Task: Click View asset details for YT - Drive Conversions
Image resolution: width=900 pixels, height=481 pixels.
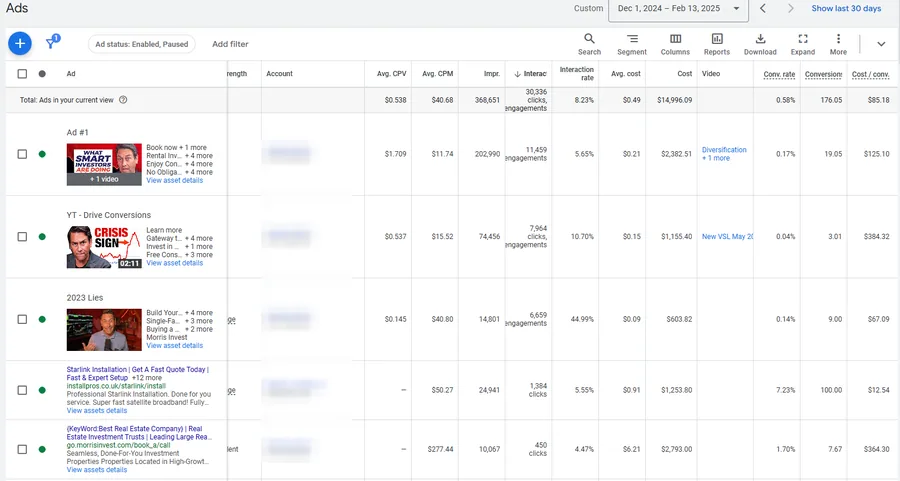Action: pos(174,263)
